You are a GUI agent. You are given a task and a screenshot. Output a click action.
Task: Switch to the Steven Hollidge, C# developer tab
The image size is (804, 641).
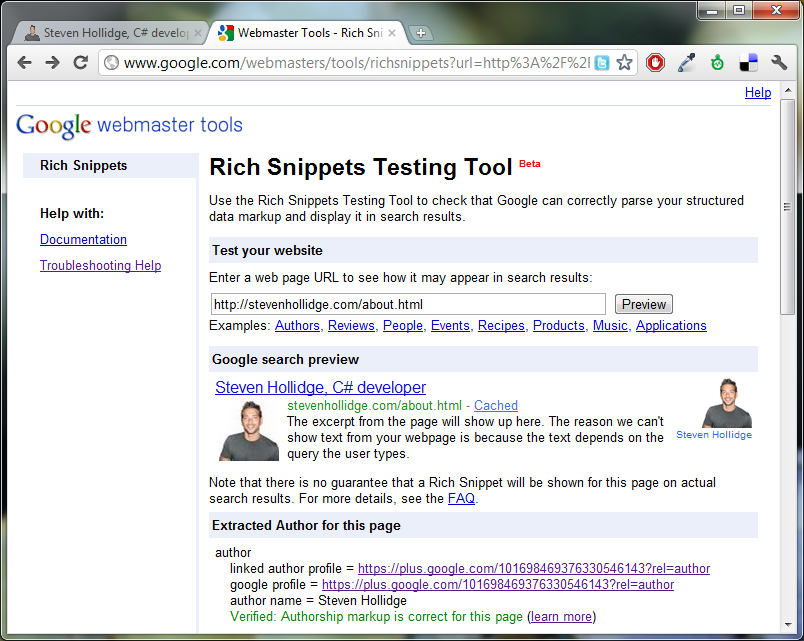click(109, 33)
